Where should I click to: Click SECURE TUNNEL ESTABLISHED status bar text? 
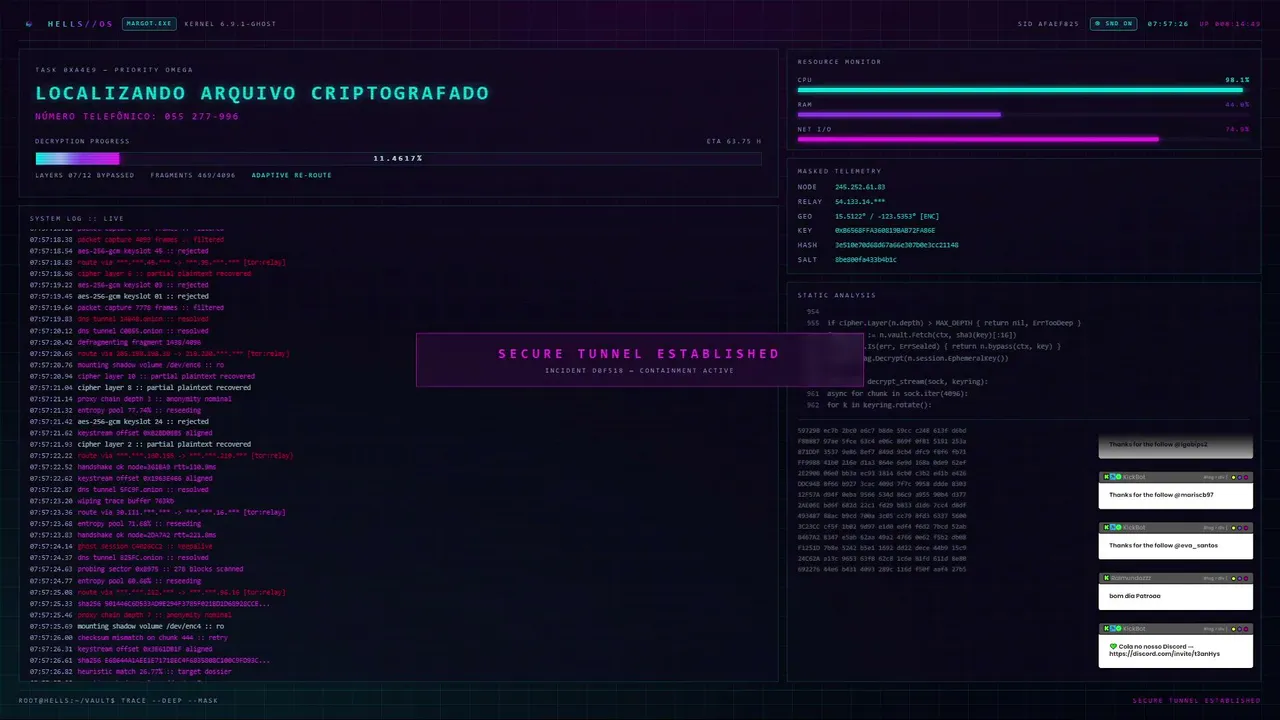[1196, 700]
